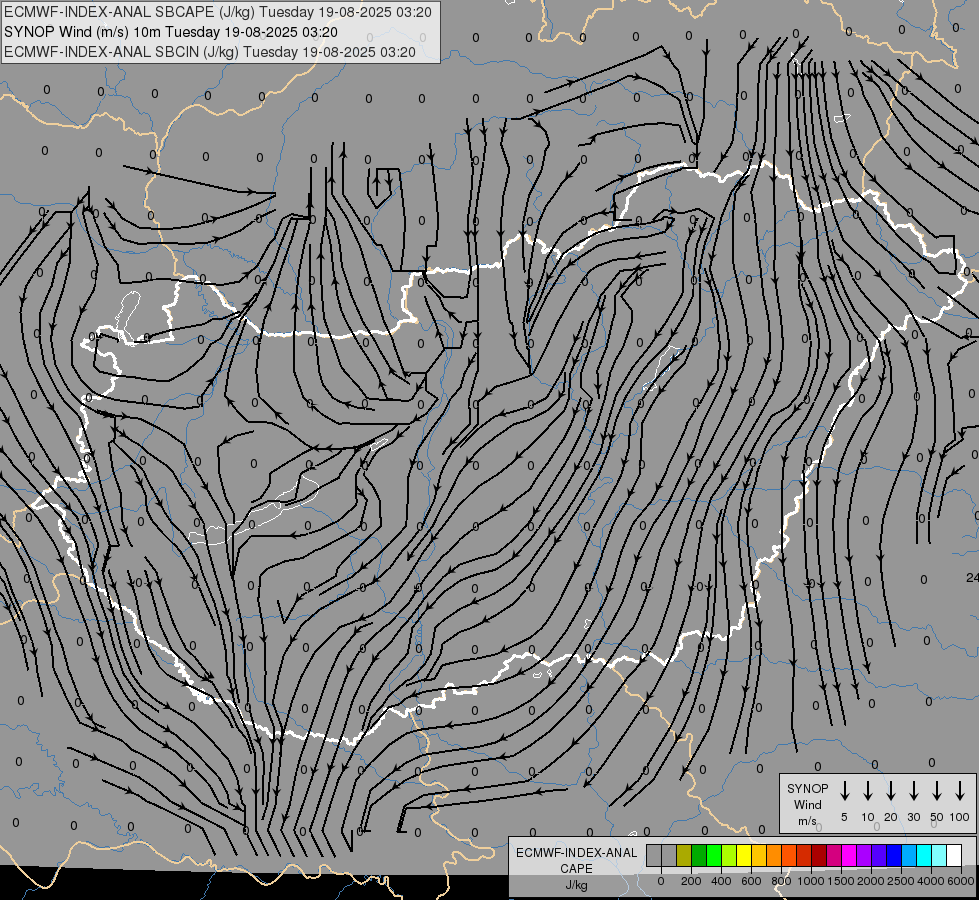
Task: Click the SYNOP Wind 10m title line
Action: click(x=170, y=32)
